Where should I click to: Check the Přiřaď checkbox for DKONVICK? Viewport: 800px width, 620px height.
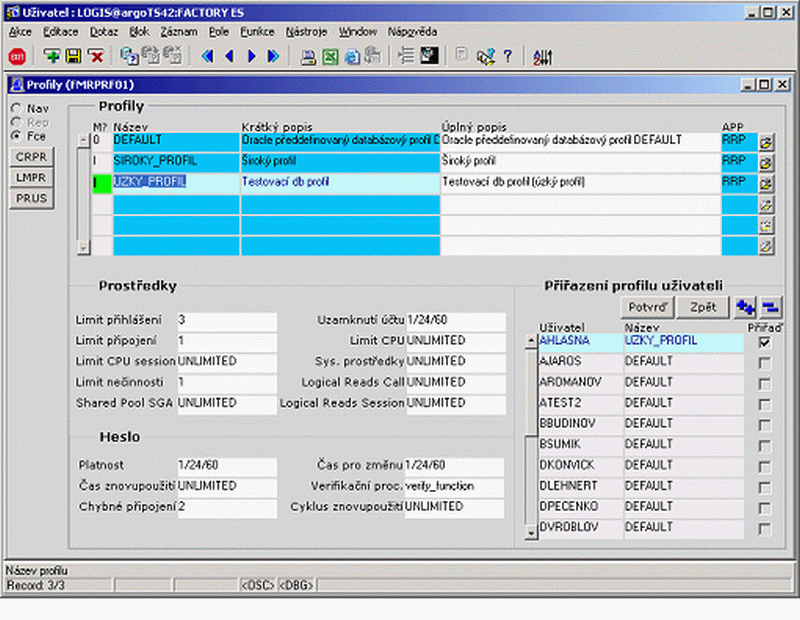(764, 467)
